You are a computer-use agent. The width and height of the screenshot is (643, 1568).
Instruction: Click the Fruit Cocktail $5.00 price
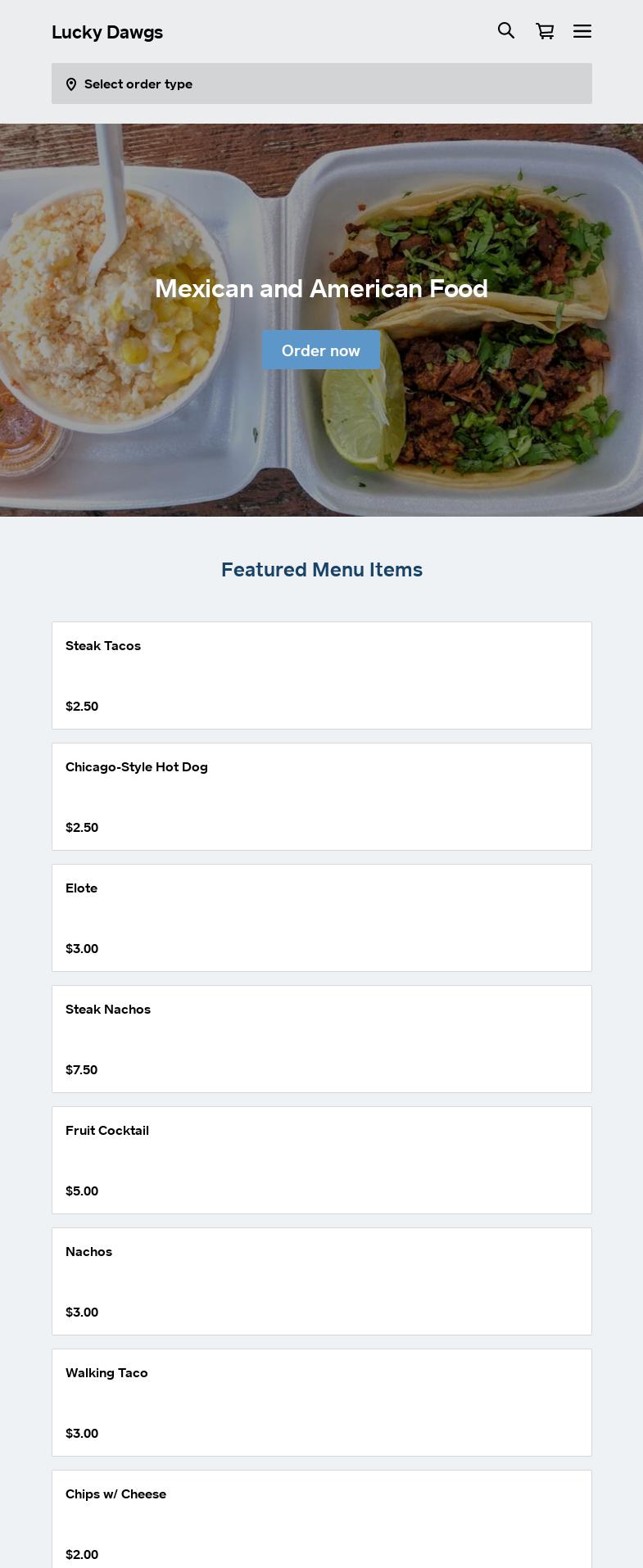82,1191
